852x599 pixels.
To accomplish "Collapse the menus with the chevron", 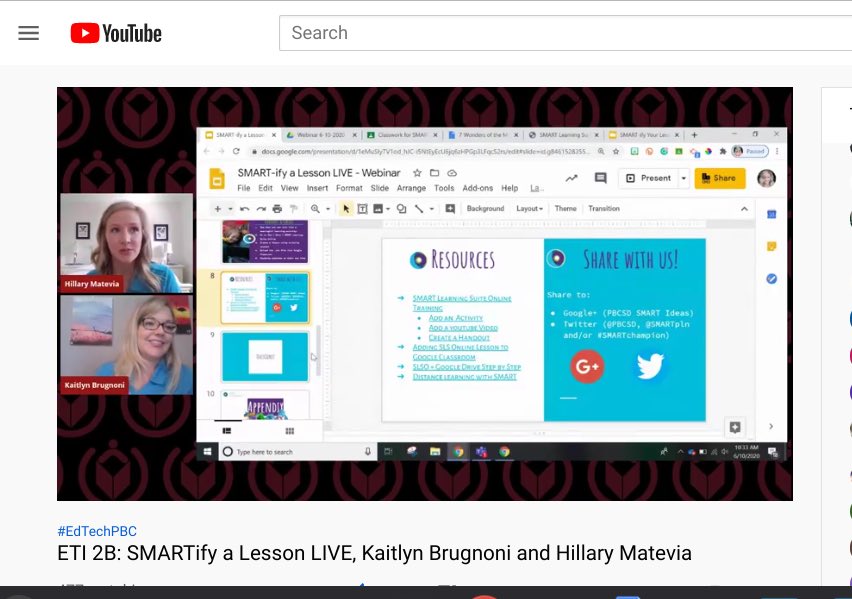I will (744, 209).
